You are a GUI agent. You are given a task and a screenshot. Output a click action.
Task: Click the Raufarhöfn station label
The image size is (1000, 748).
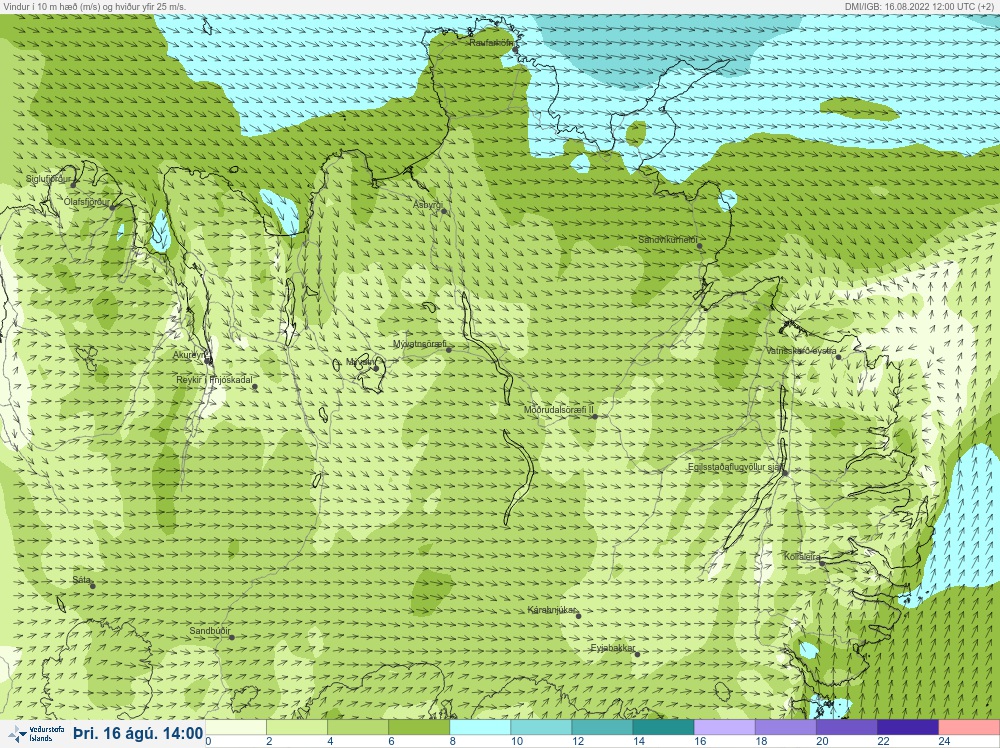[x=491, y=43]
